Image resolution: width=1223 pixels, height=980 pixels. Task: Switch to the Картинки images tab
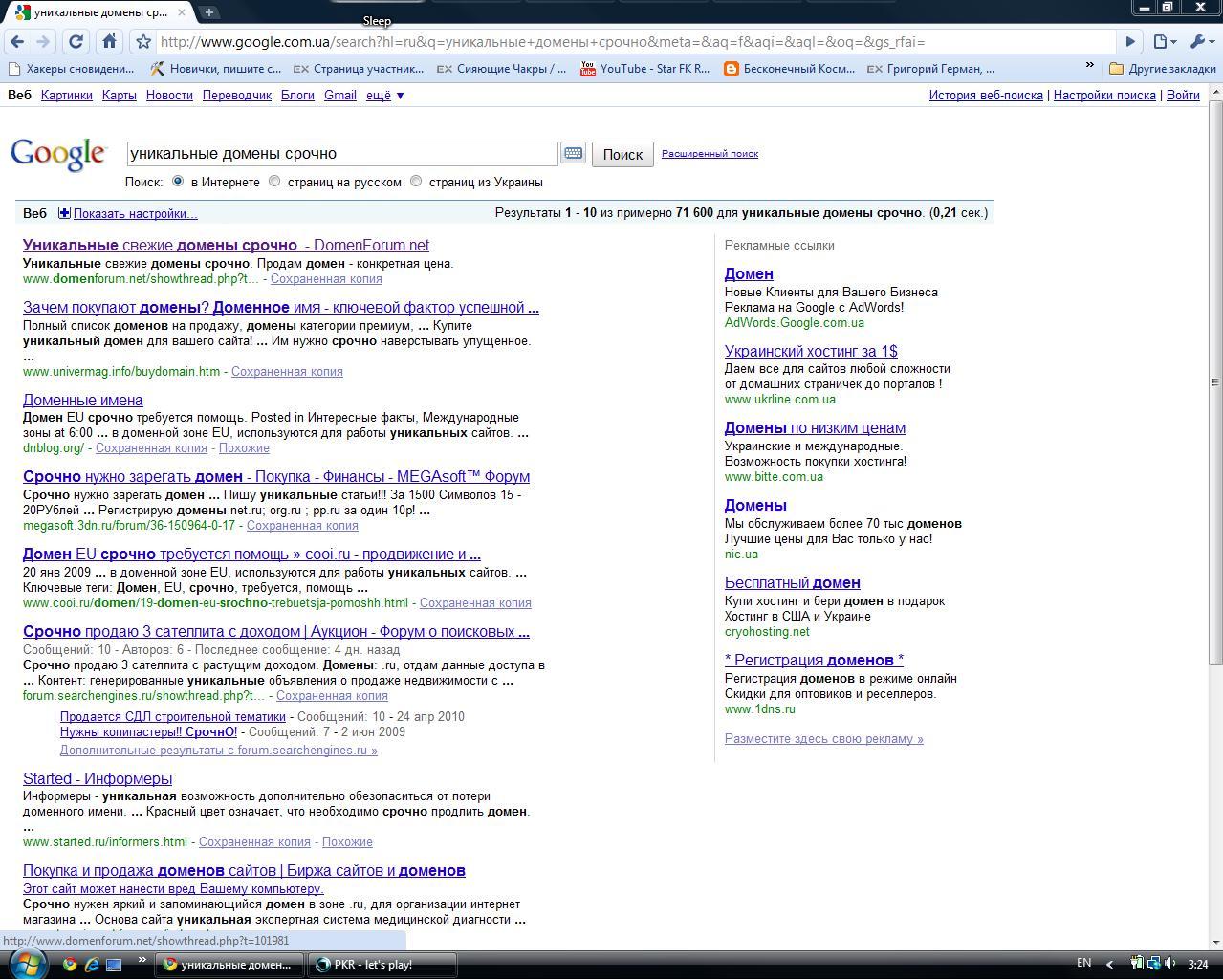pos(67,96)
